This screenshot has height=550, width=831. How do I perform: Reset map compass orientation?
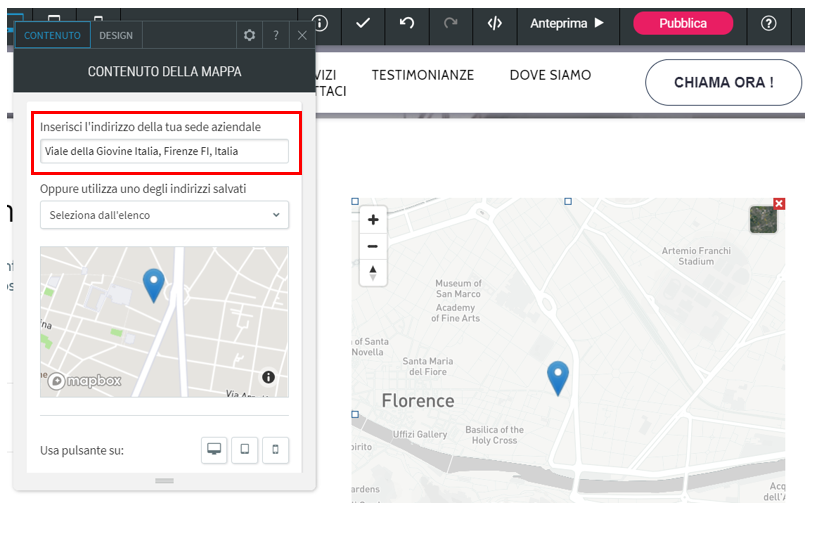click(x=373, y=272)
